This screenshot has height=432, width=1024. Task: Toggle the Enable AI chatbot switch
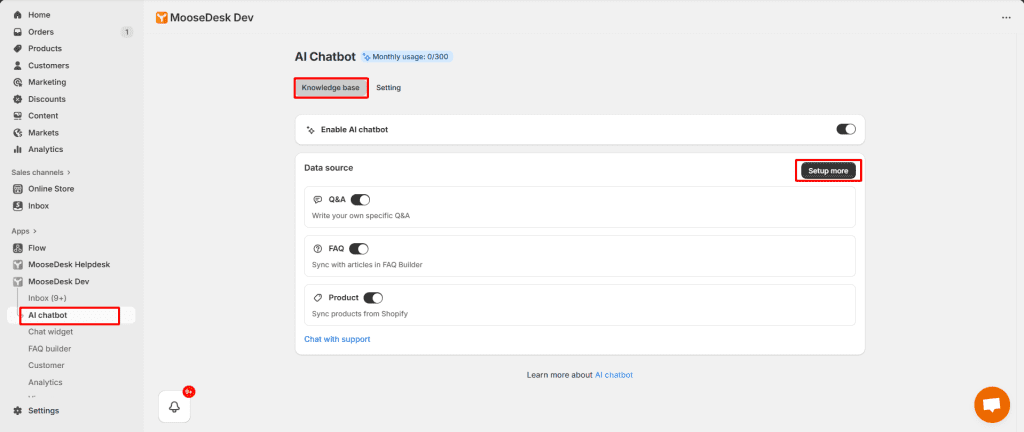846,129
